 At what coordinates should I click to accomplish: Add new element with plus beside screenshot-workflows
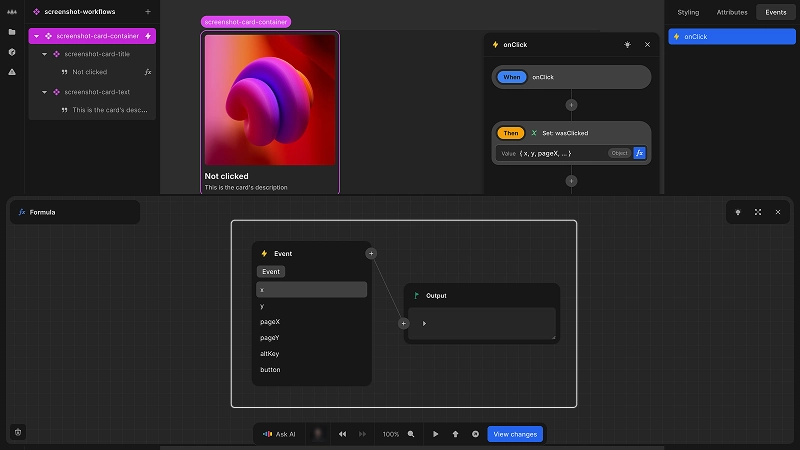click(148, 11)
